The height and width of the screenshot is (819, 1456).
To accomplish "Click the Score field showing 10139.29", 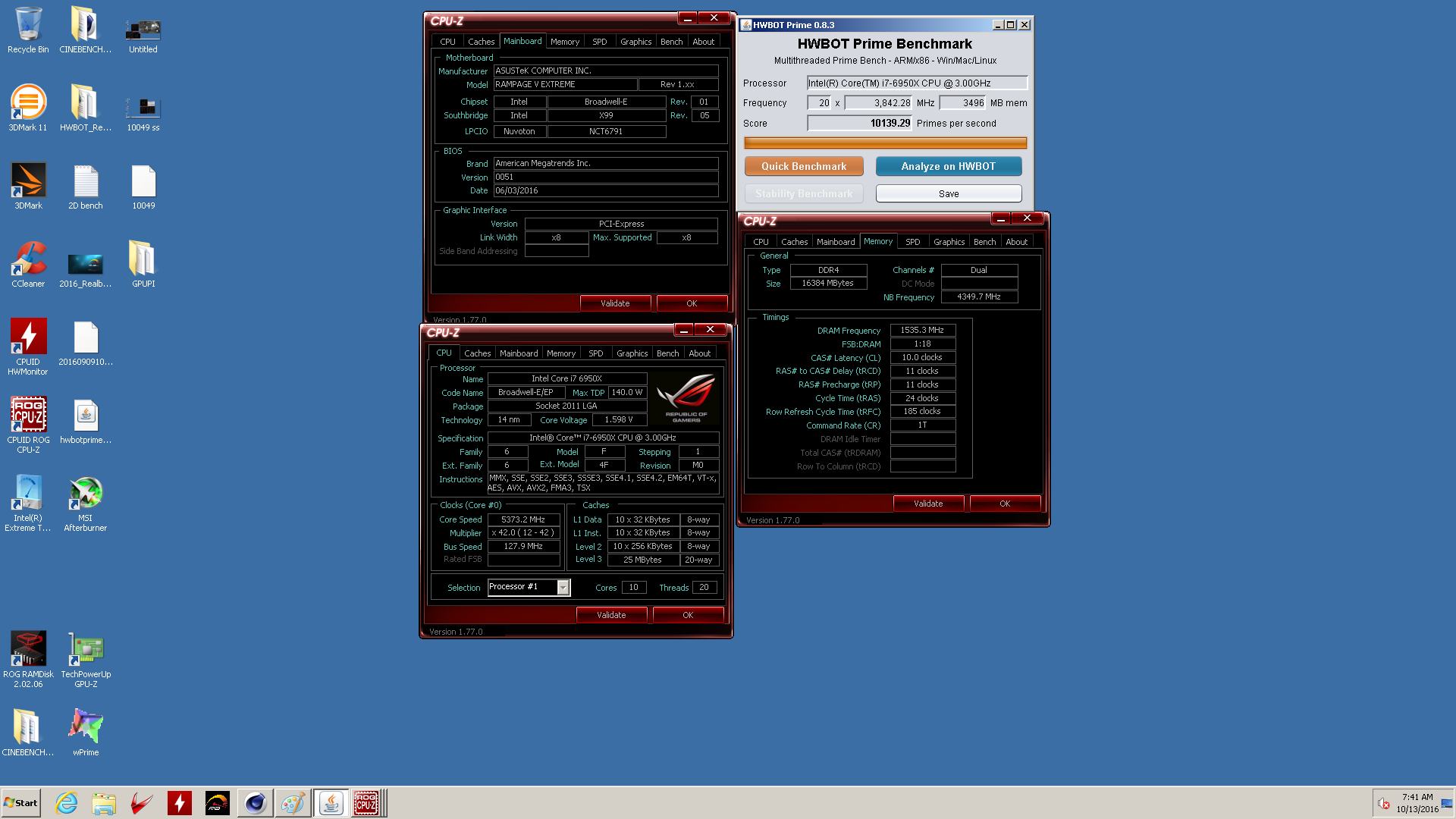I will [x=860, y=123].
